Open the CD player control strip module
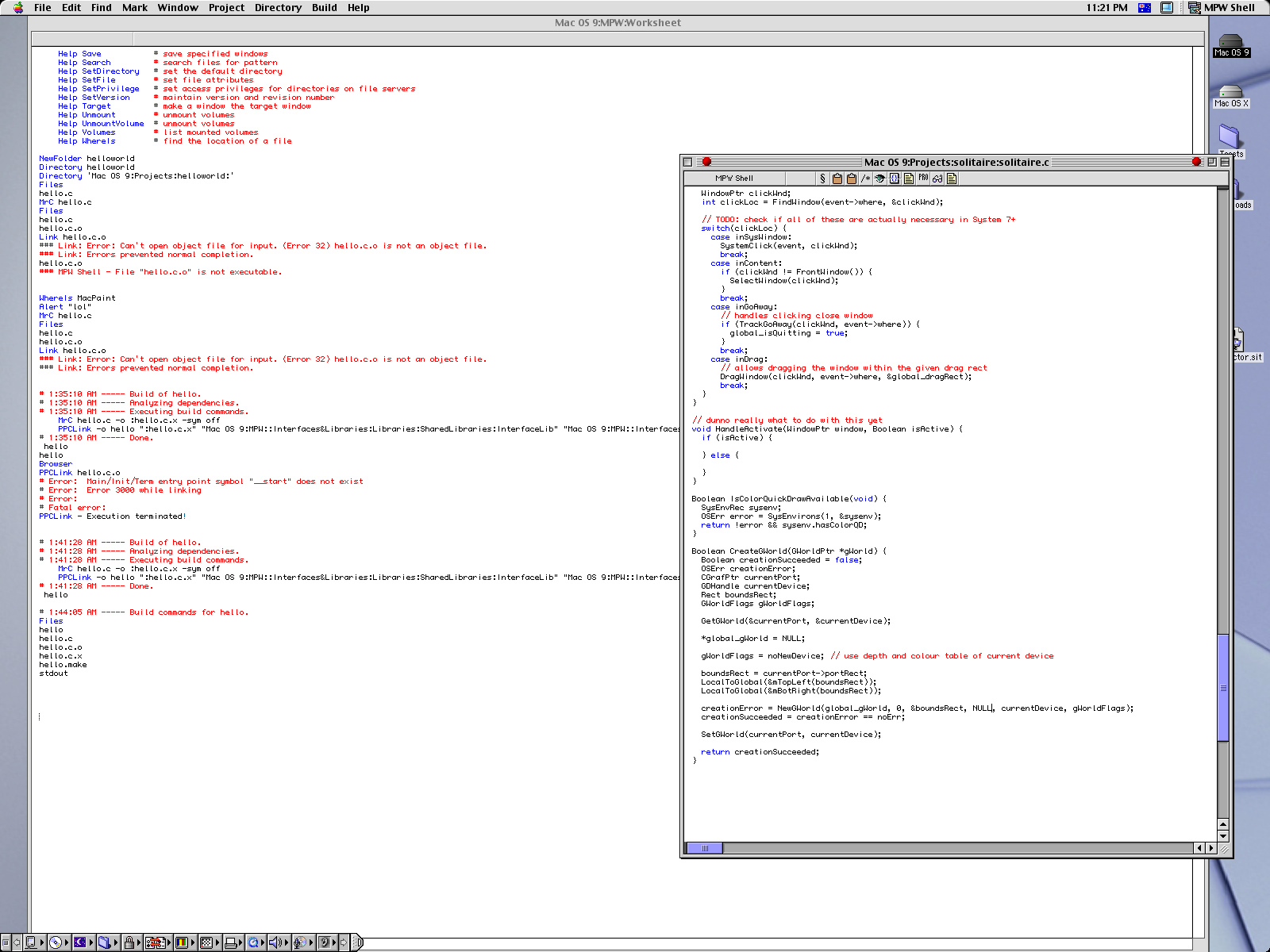This screenshot has height=952, width=1270. (x=59, y=942)
